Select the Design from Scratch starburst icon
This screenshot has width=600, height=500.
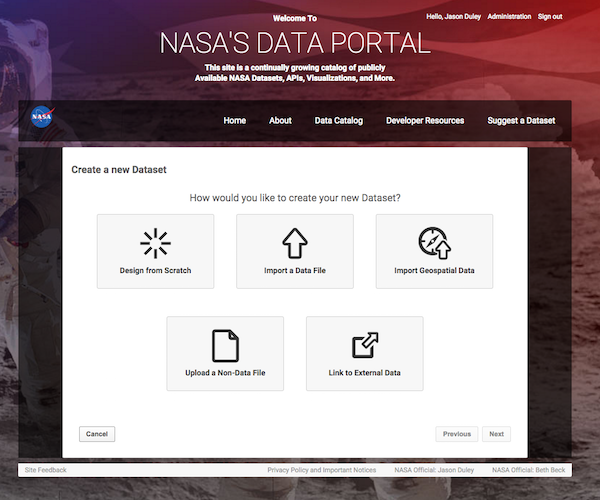(x=155, y=243)
